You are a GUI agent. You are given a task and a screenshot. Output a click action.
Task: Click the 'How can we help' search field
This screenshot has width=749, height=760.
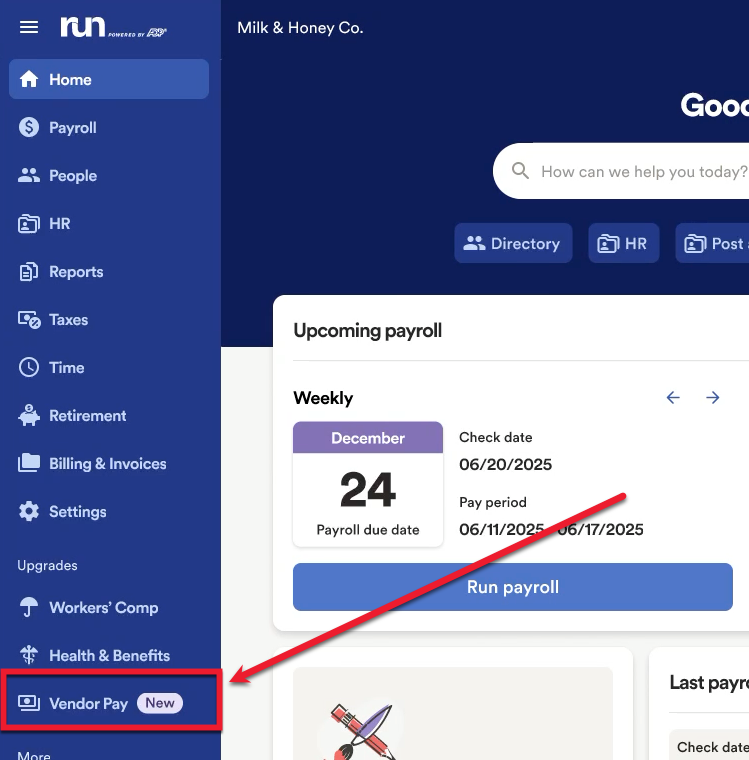click(x=640, y=172)
